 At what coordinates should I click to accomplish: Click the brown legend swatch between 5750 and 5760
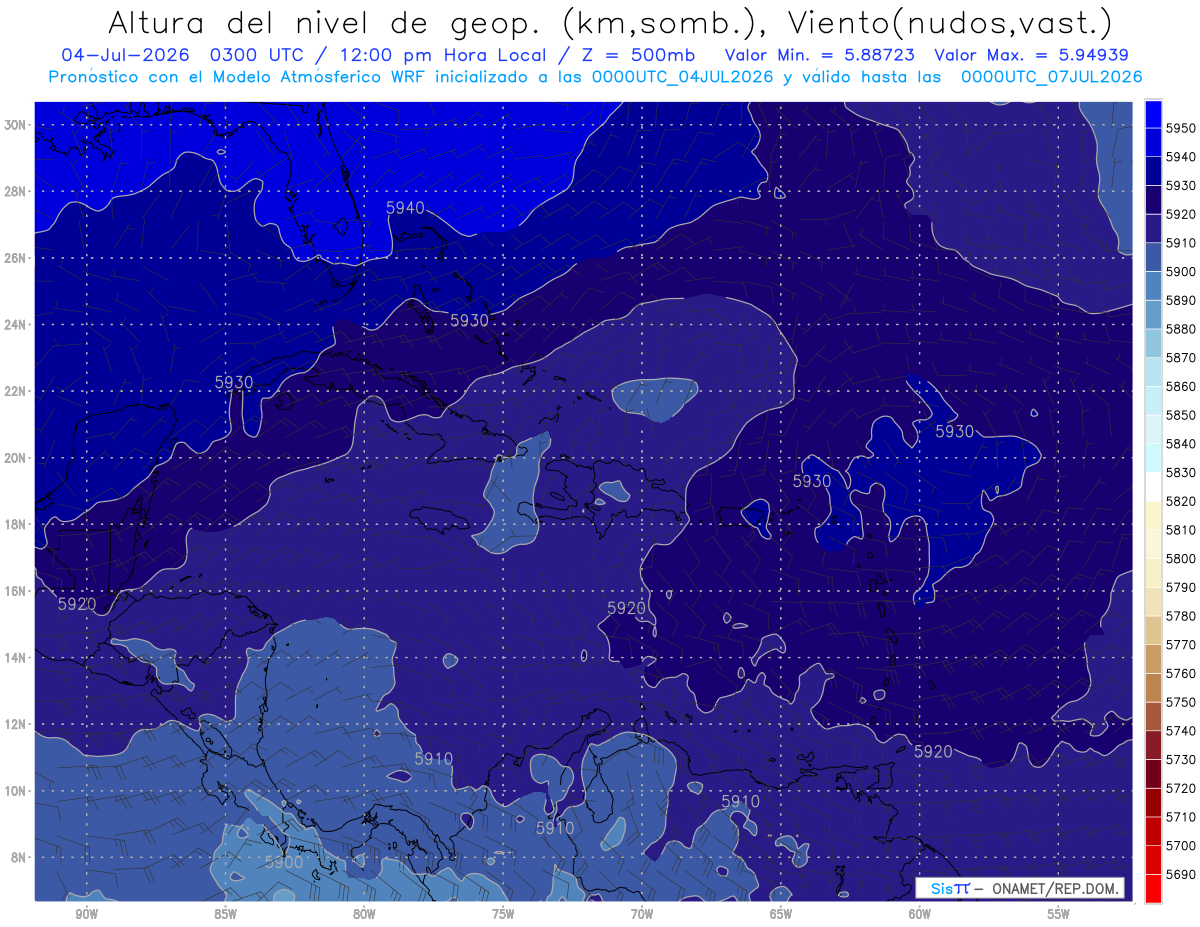coord(1153,688)
